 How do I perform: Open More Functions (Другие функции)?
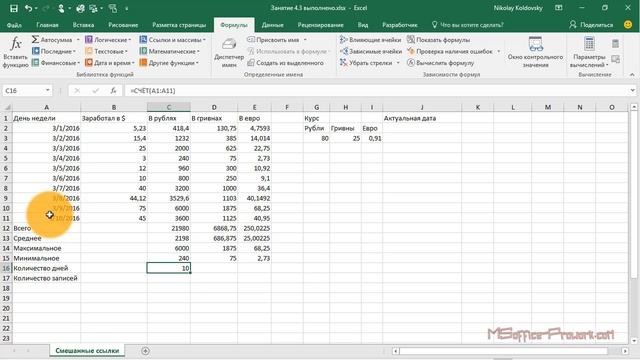point(169,63)
